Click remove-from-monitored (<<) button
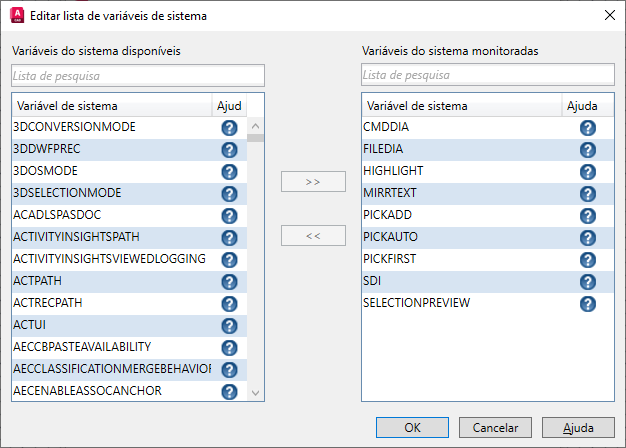Image resolution: width=626 pixels, height=448 pixels. pyautogui.click(x=313, y=236)
